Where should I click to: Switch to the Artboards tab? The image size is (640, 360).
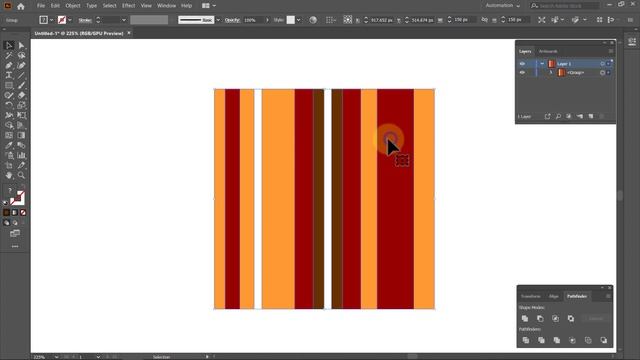548,51
